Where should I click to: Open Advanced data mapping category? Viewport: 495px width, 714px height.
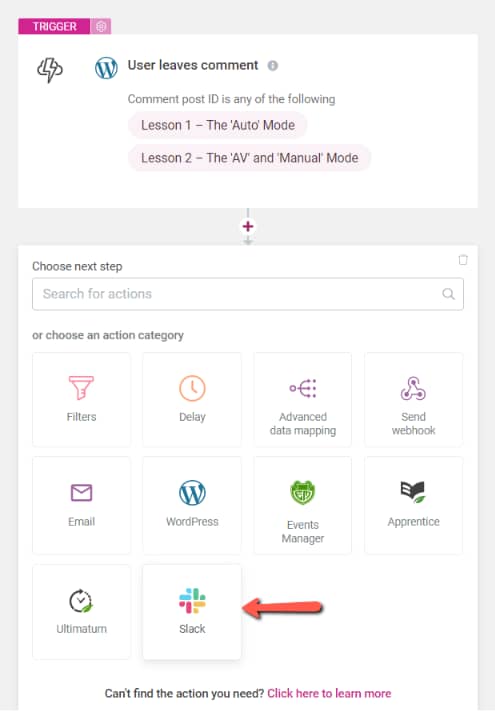pyautogui.click(x=302, y=399)
